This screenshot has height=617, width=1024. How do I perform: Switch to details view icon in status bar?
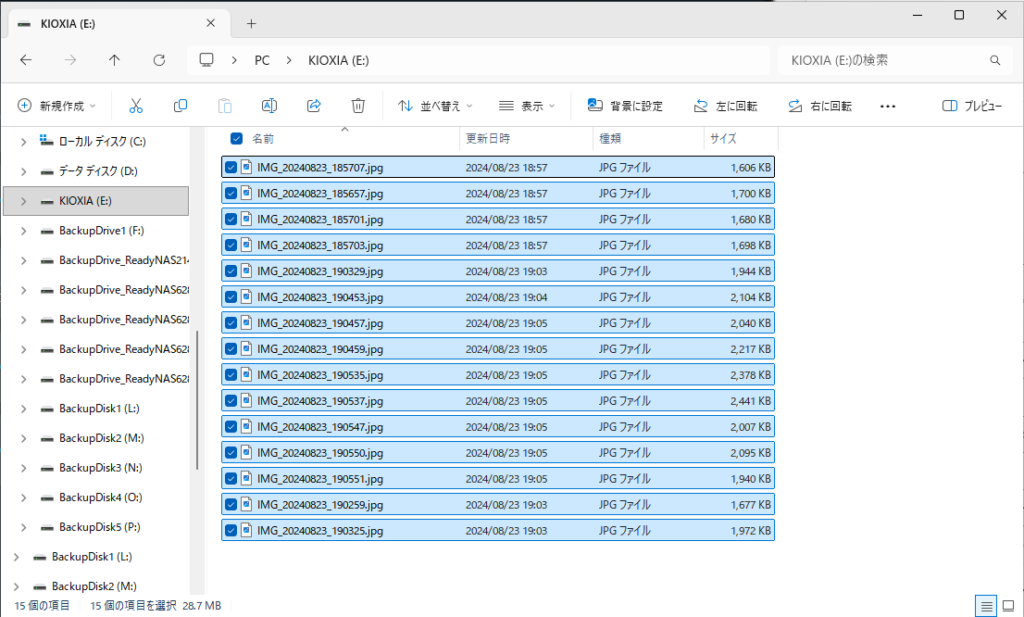click(x=986, y=605)
